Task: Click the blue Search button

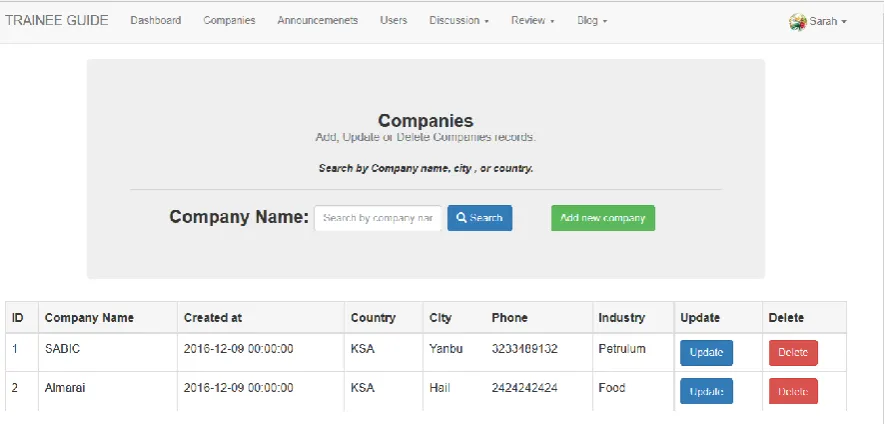Action: pyautogui.click(x=480, y=218)
